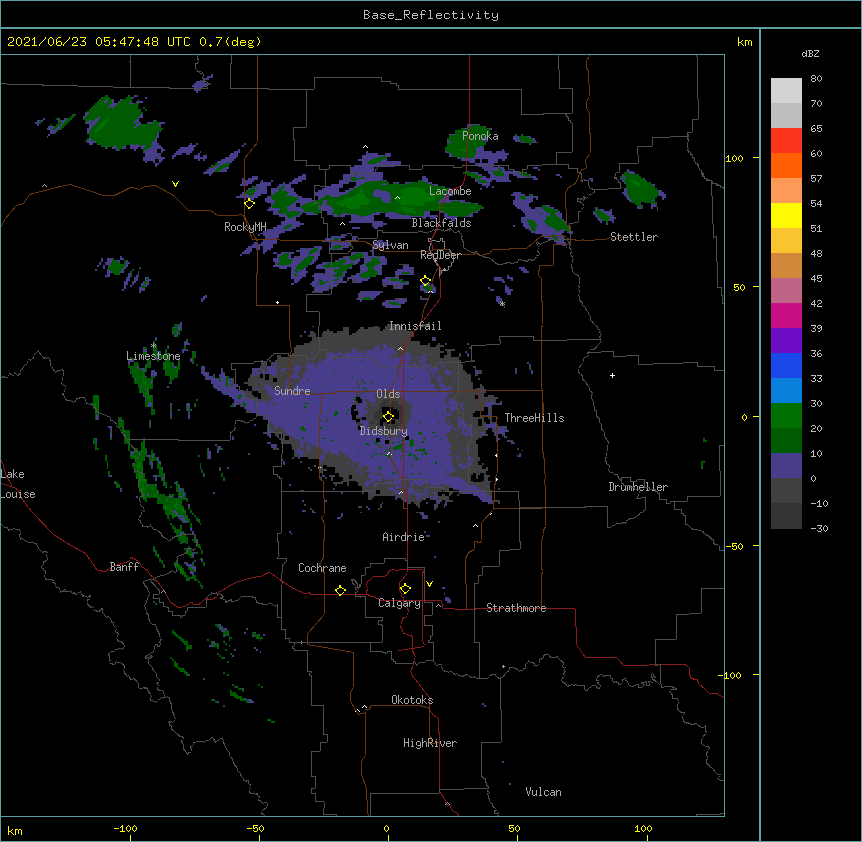862x842 pixels.
Task: Click the HighRiver city label
Action: pos(430,743)
